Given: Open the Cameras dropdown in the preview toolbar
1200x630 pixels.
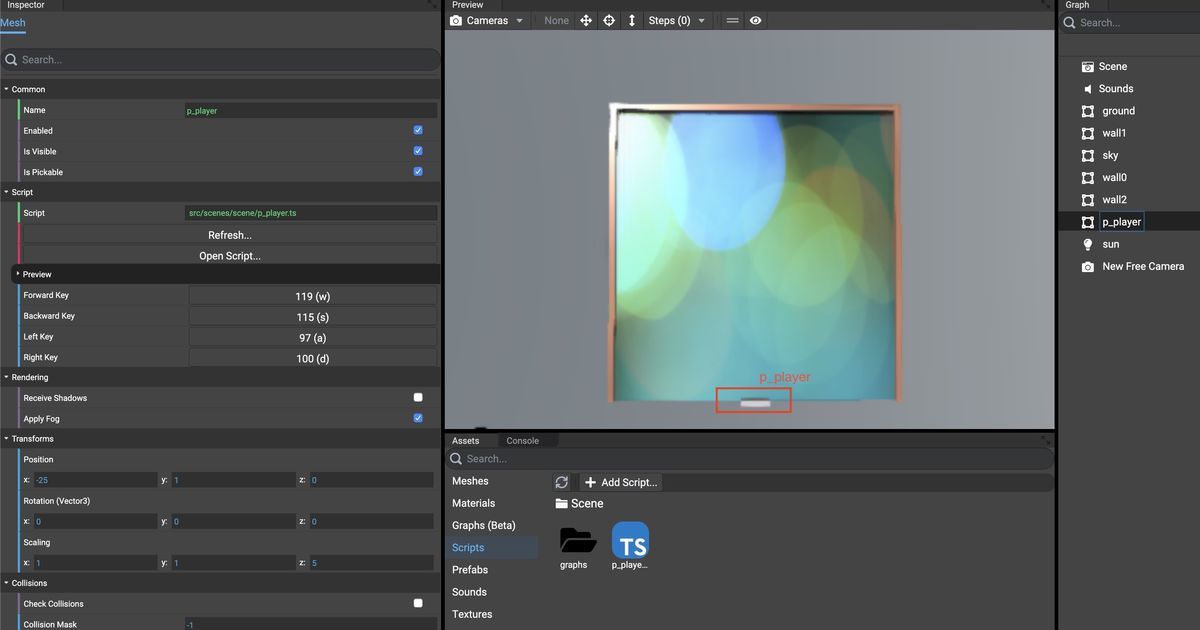Looking at the screenshot, I should [487, 19].
